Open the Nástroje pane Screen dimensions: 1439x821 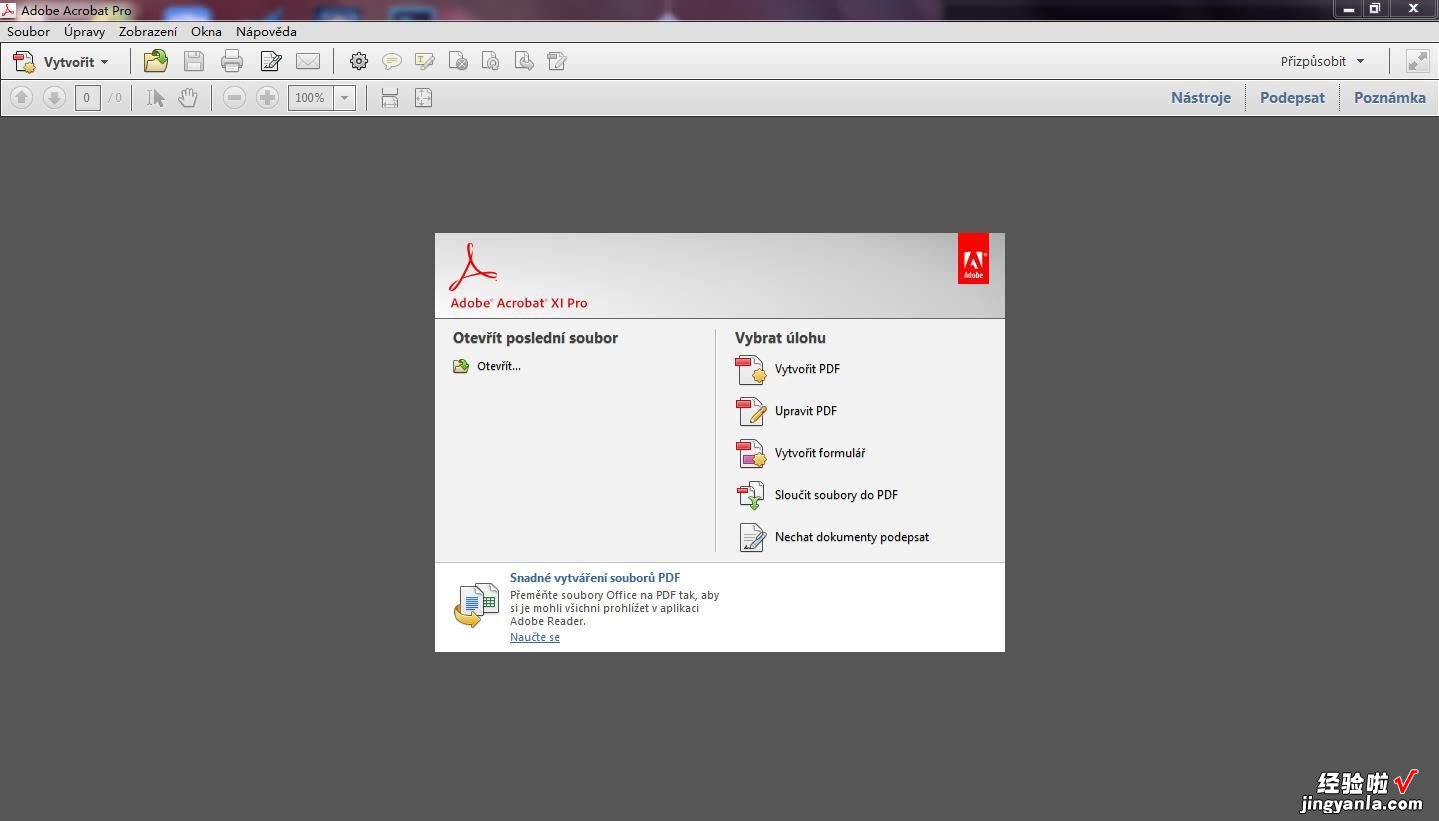[1201, 97]
